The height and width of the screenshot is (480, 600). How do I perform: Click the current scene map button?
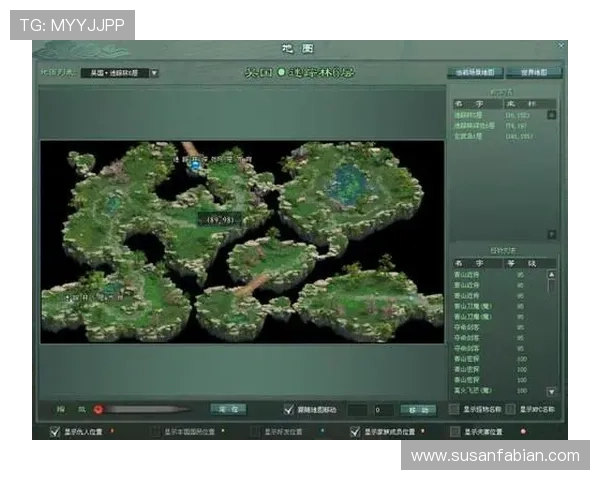(x=477, y=73)
